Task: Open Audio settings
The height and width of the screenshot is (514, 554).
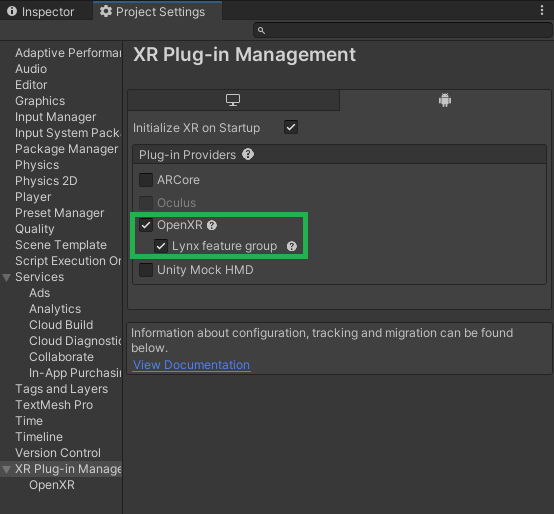Action: tap(31, 69)
